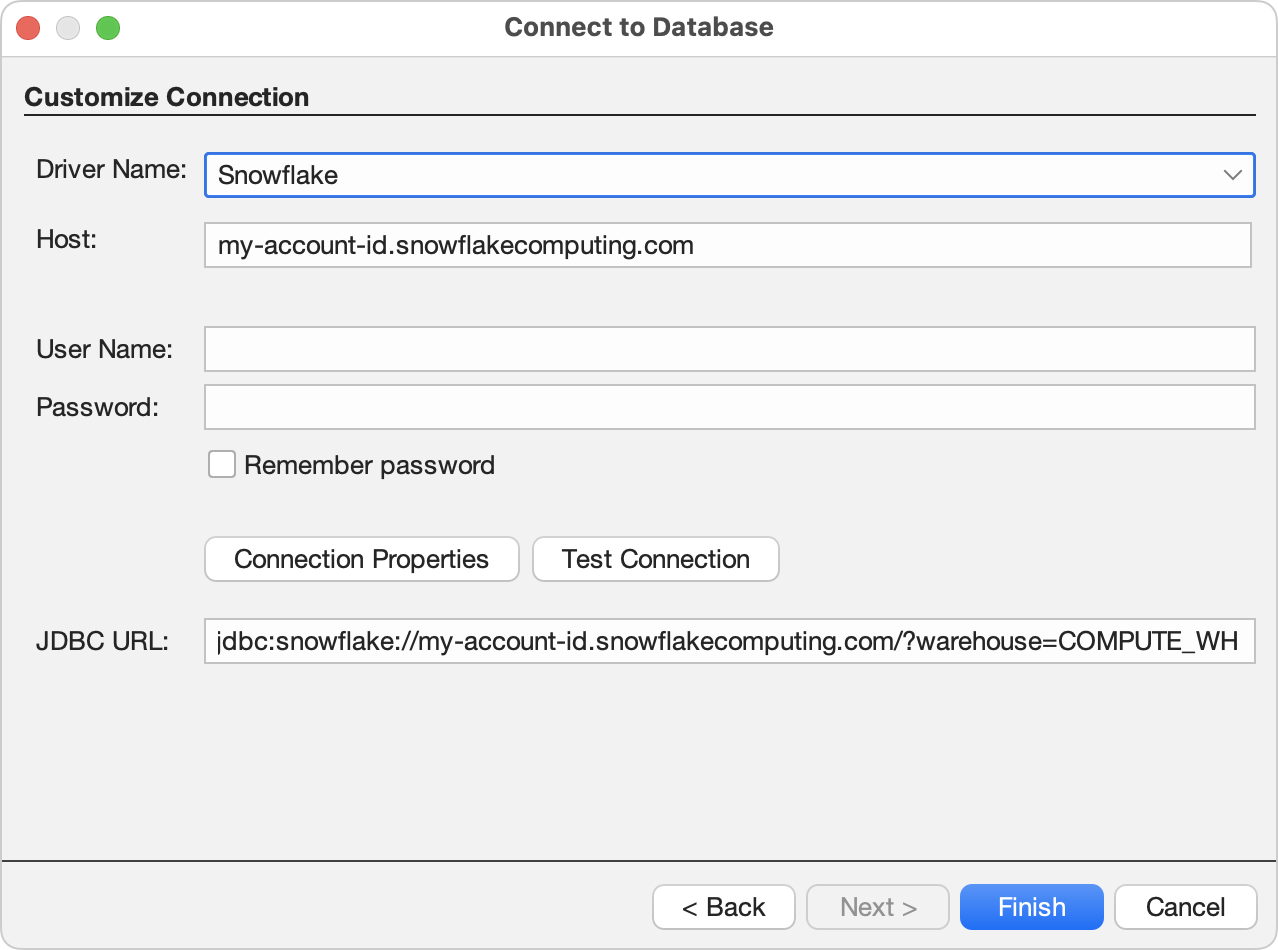Click the Test Connection button
The width and height of the screenshot is (1278, 950).
(x=655, y=559)
